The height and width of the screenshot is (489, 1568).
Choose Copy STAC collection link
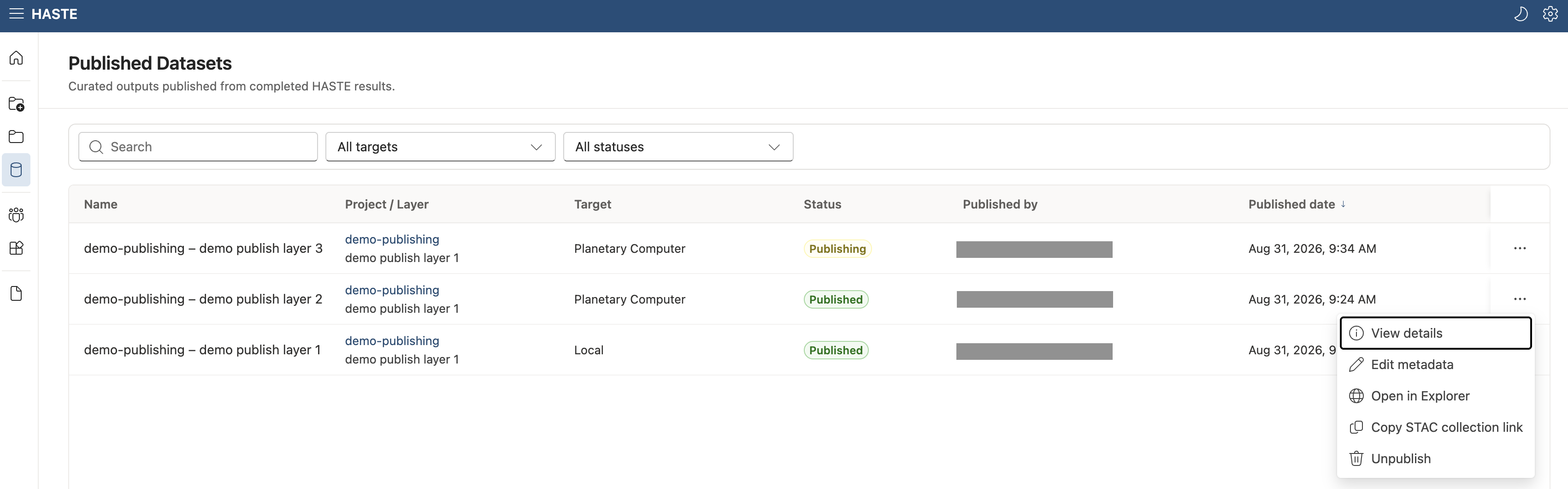(x=1435, y=428)
